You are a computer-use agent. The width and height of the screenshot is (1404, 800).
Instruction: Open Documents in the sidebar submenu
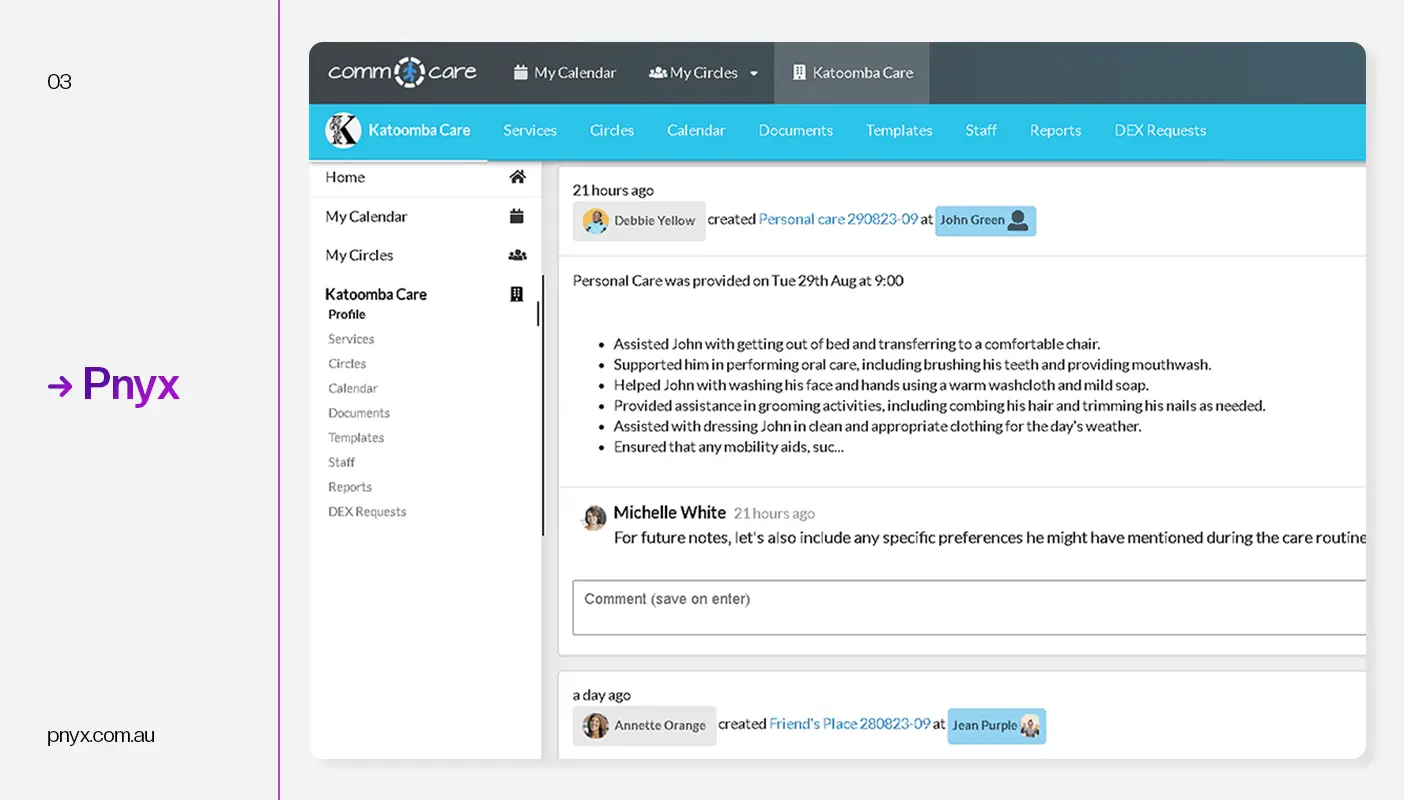point(359,413)
